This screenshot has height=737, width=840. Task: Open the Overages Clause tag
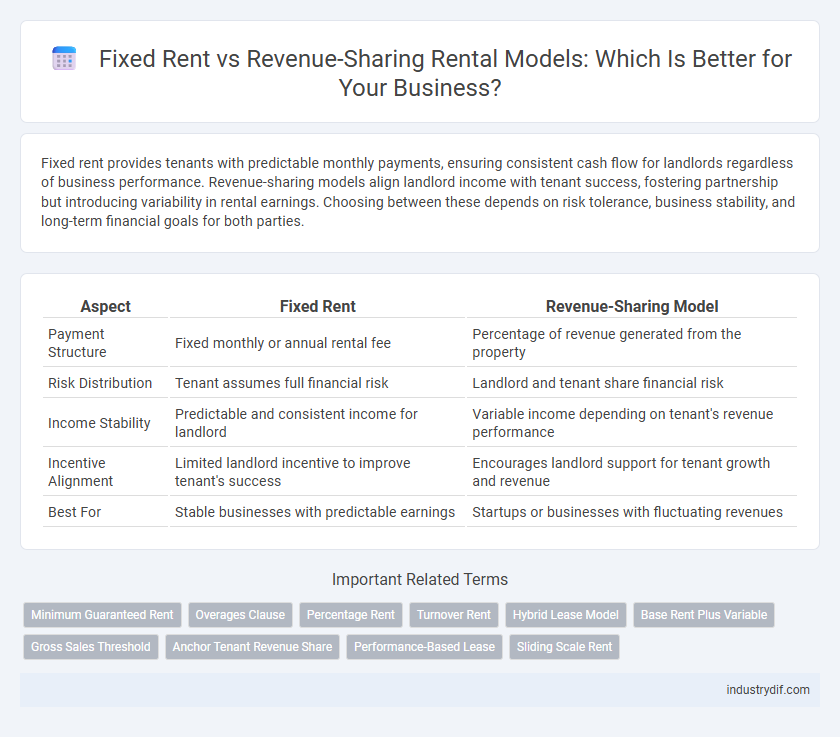pos(240,615)
